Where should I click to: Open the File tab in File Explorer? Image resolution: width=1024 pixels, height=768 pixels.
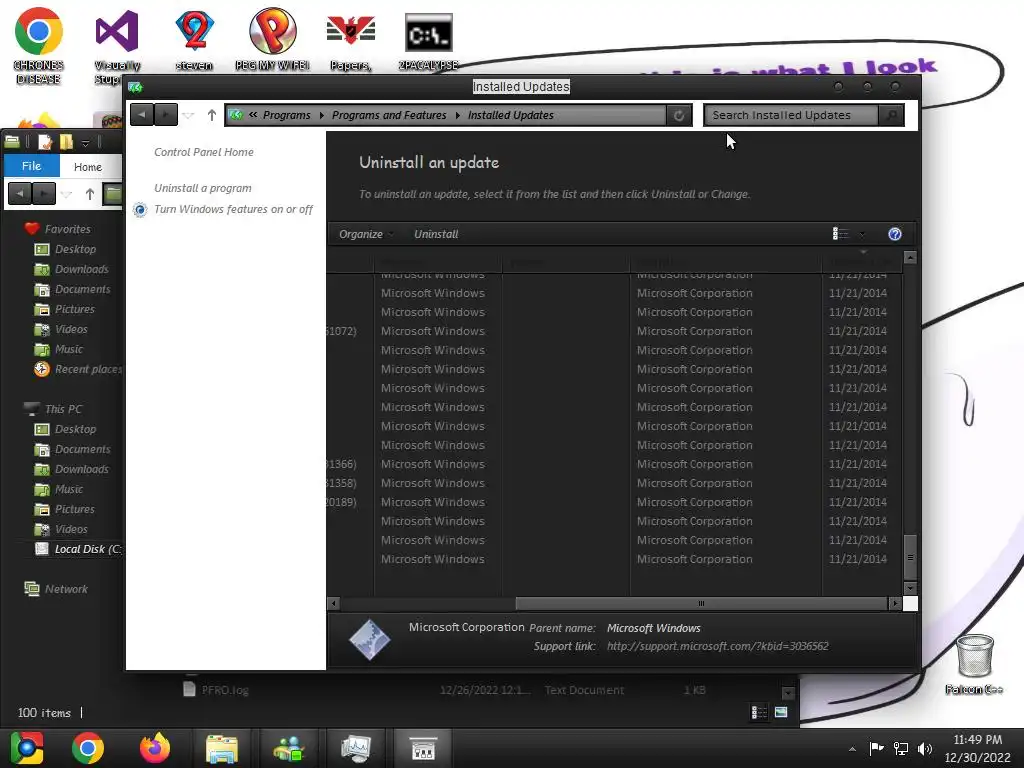(31, 166)
